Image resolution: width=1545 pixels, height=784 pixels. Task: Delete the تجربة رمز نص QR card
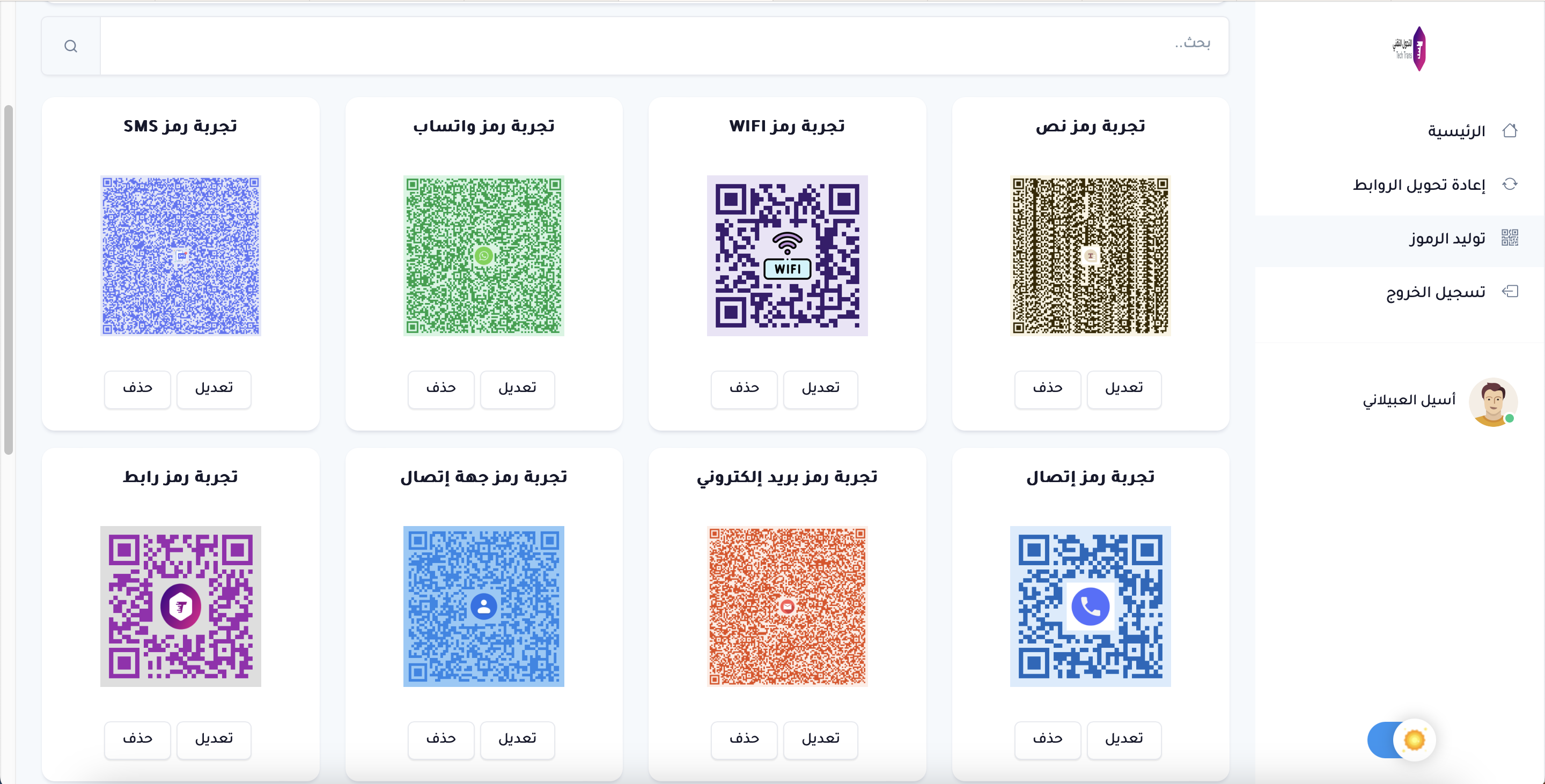click(1047, 388)
